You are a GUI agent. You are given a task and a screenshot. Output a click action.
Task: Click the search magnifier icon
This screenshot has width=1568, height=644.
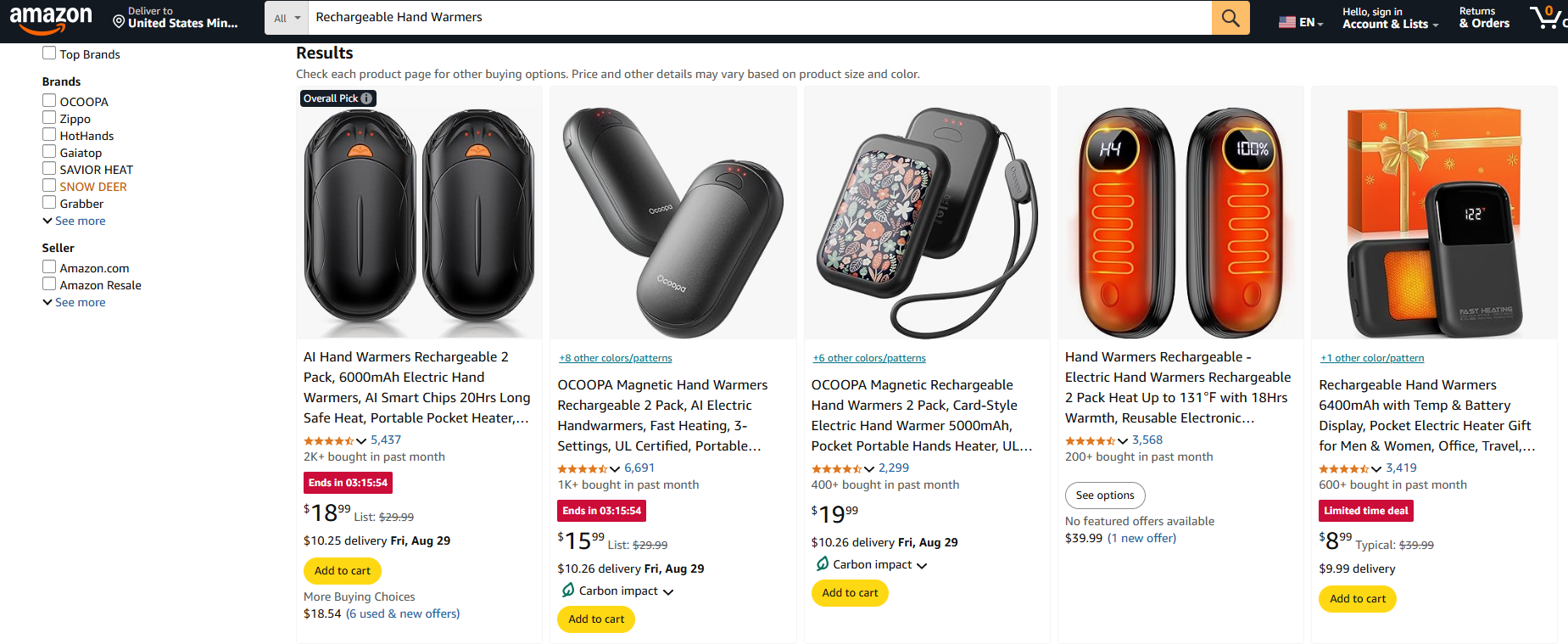(1230, 18)
